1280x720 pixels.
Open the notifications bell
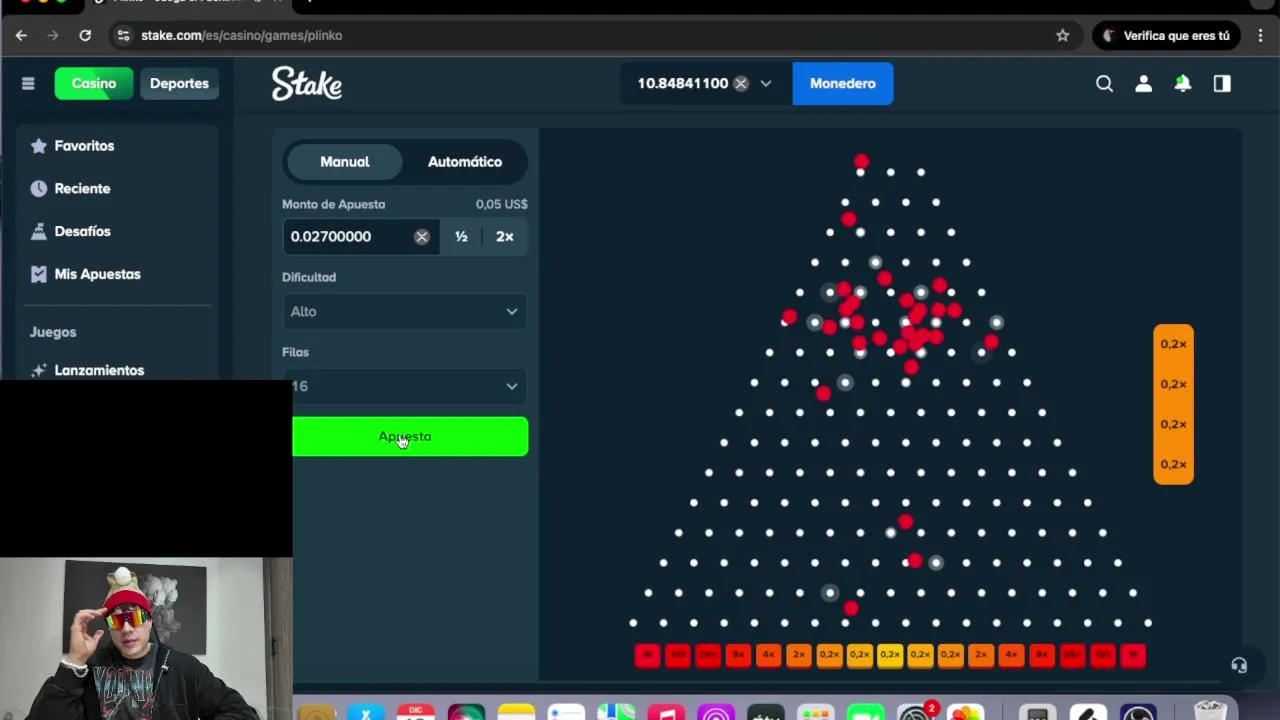[x=1182, y=83]
